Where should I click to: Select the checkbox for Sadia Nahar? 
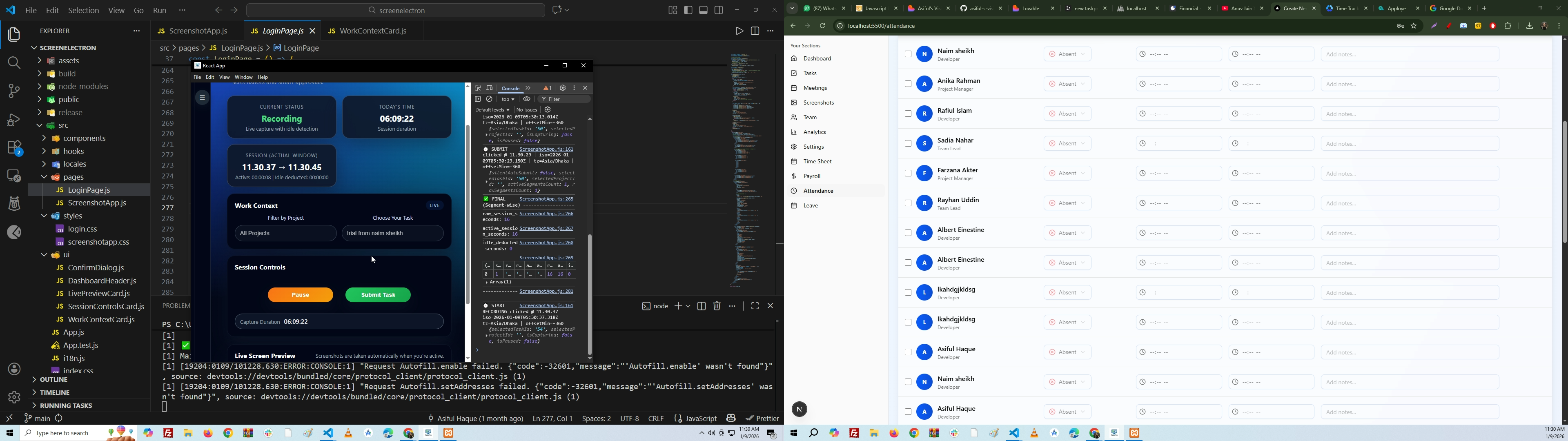point(908,144)
